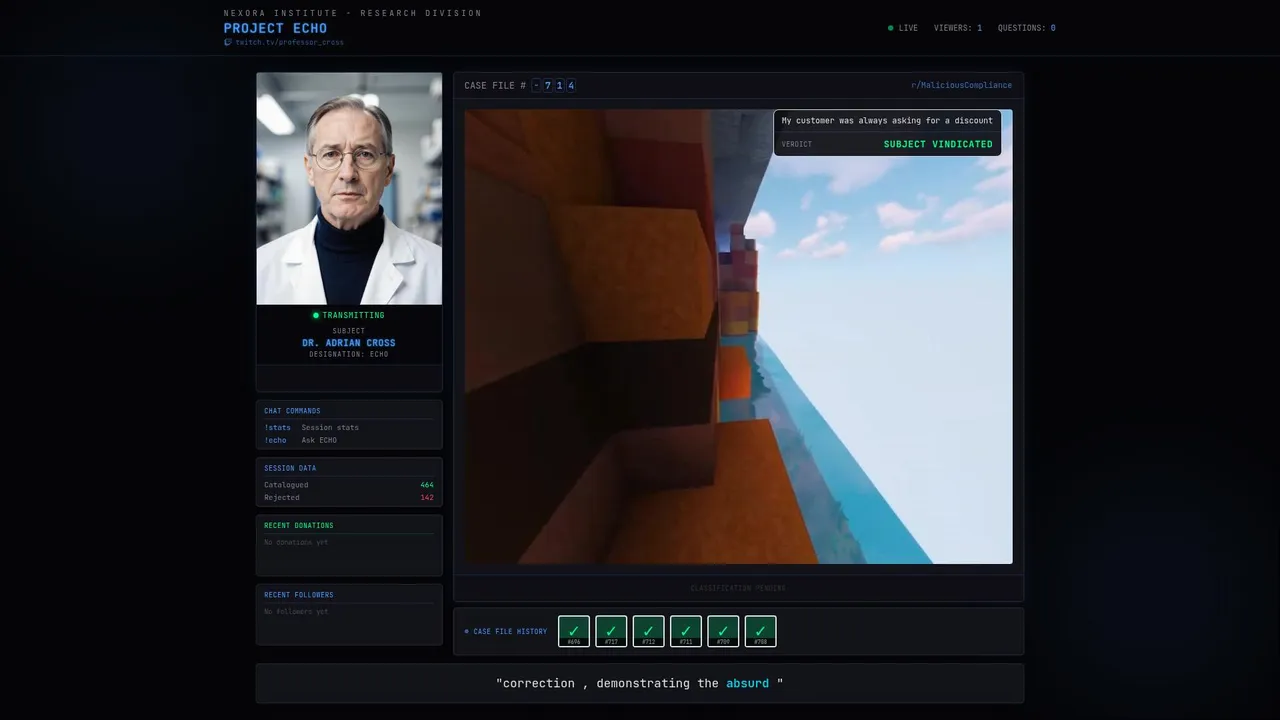Click the green TRANSMITTING status dot

(x=316, y=315)
